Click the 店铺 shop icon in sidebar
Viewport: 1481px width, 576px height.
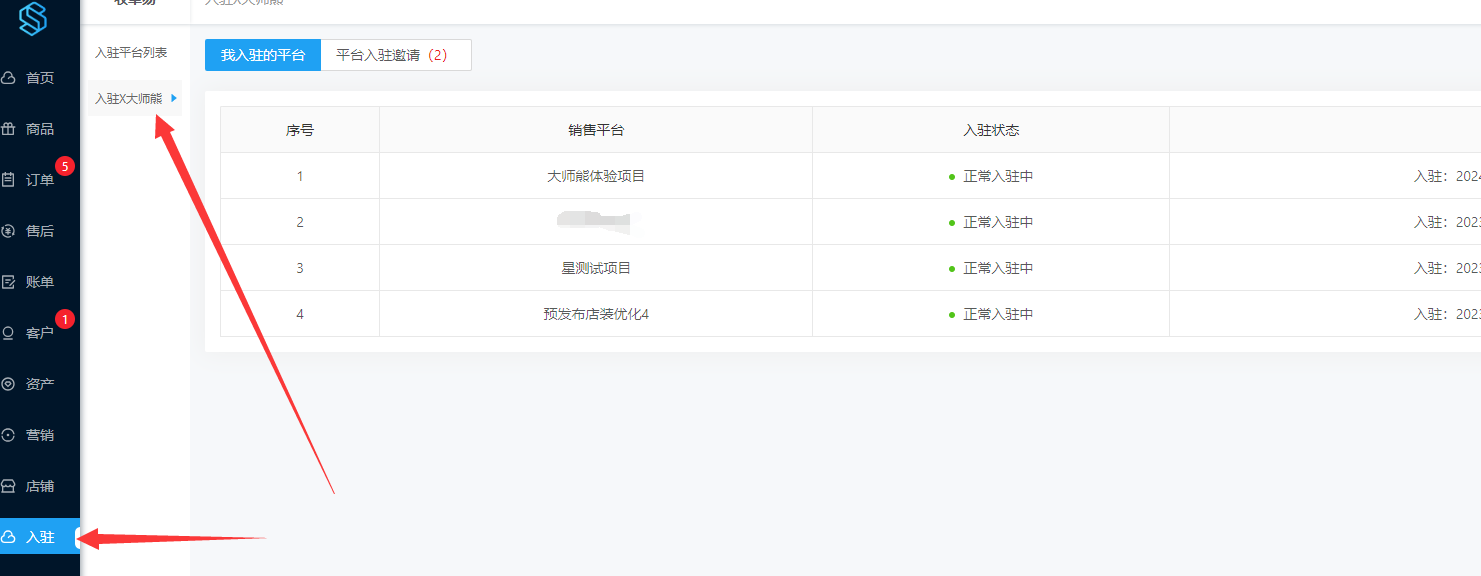pyautogui.click(x=8, y=486)
